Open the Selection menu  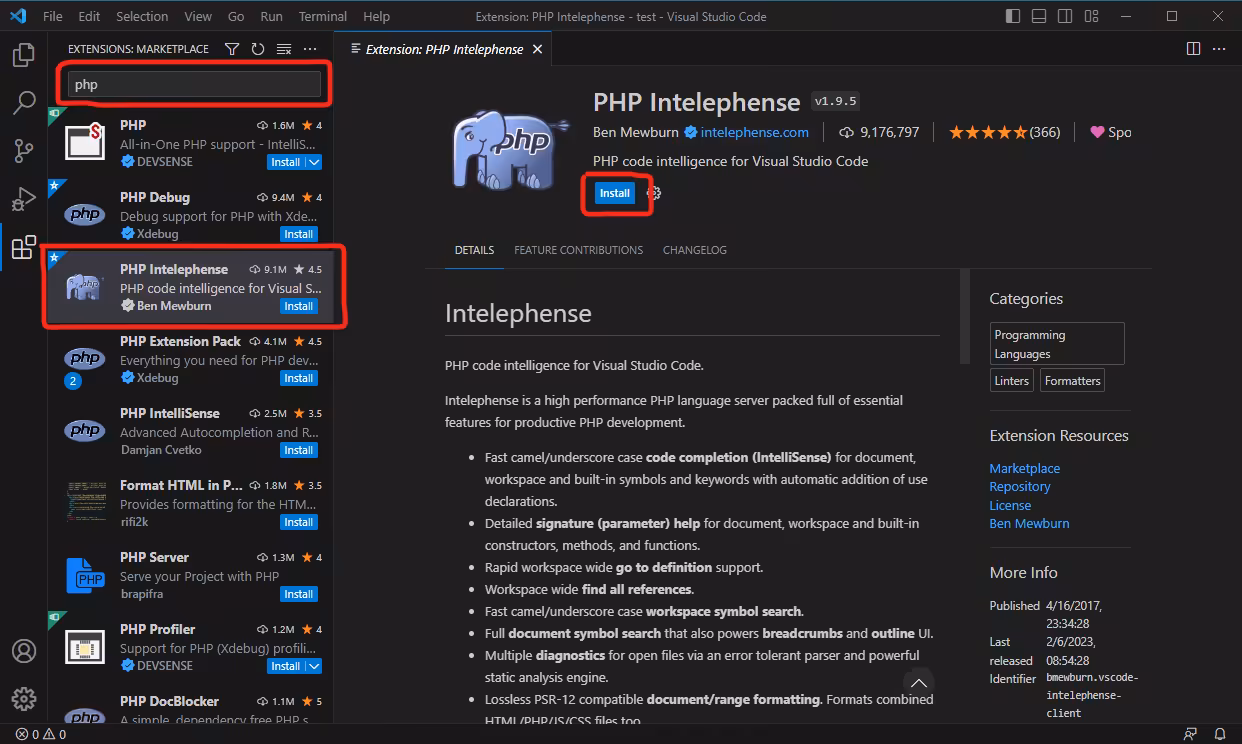(x=142, y=16)
